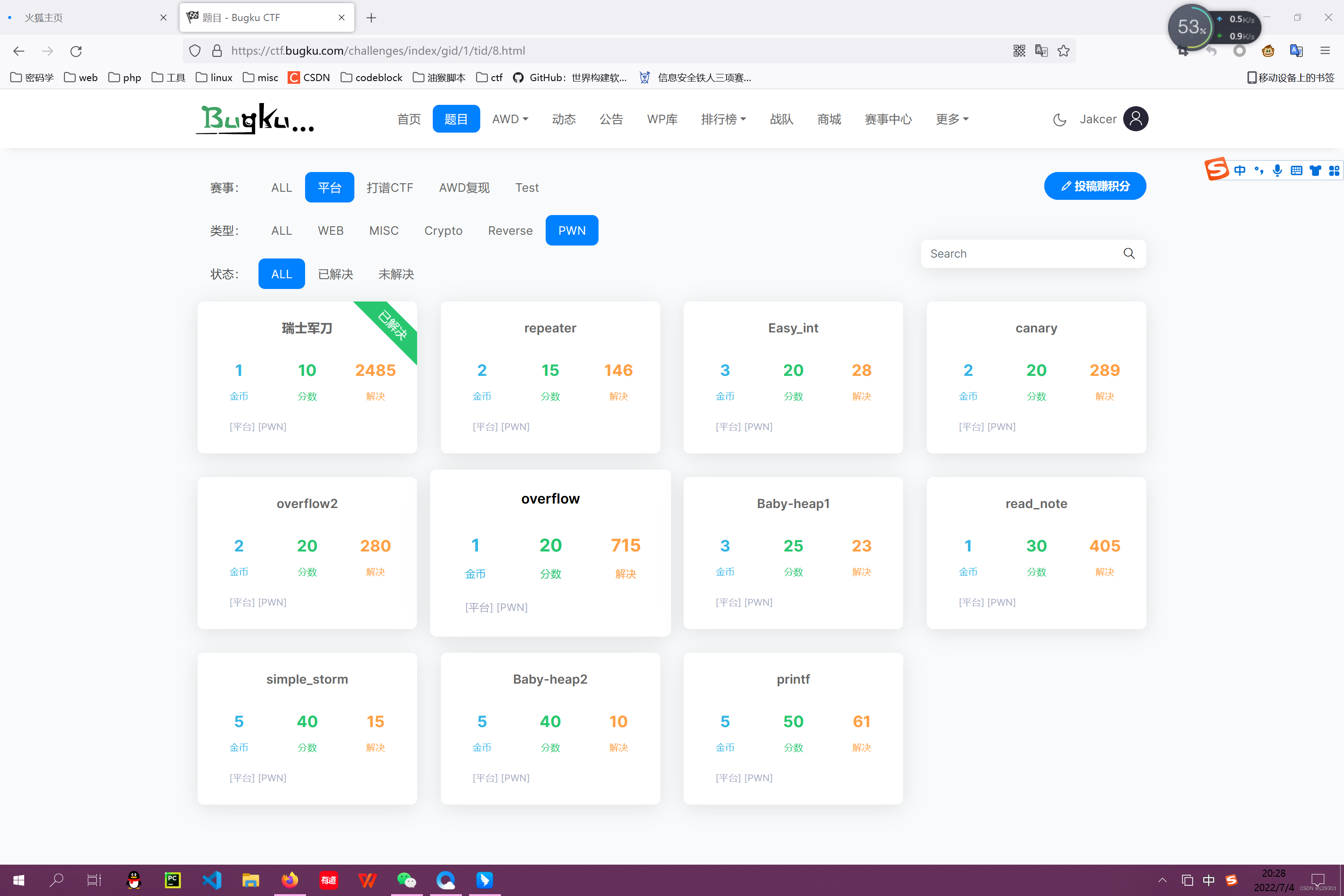Click the Jakcer user avatar
Viewport: 1344px width, 896px height.
point(1135,119)
